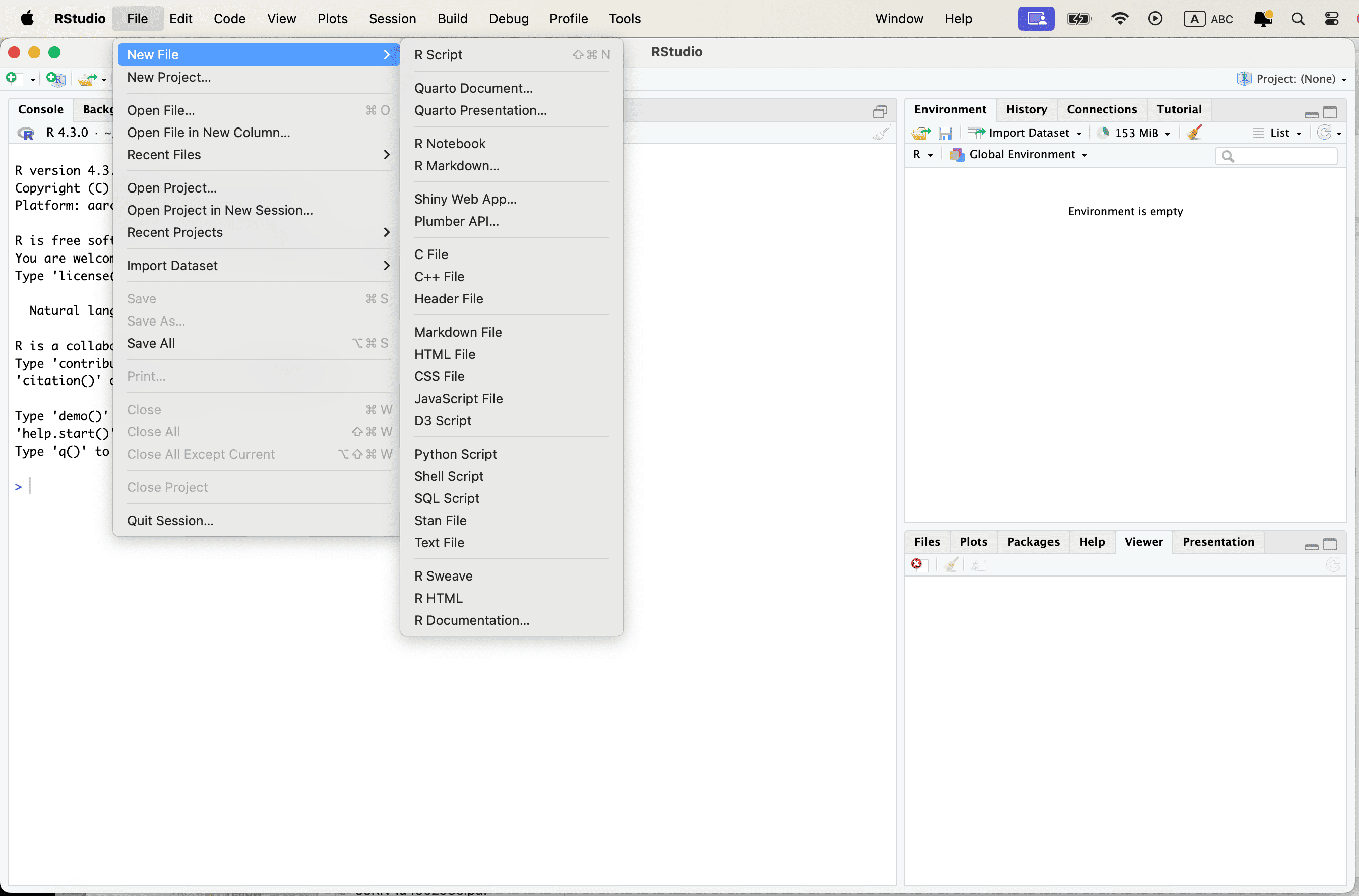Switch to the History tab
The height and width of the screenshot is (896, 1359).
click(x=1026, y=109)
